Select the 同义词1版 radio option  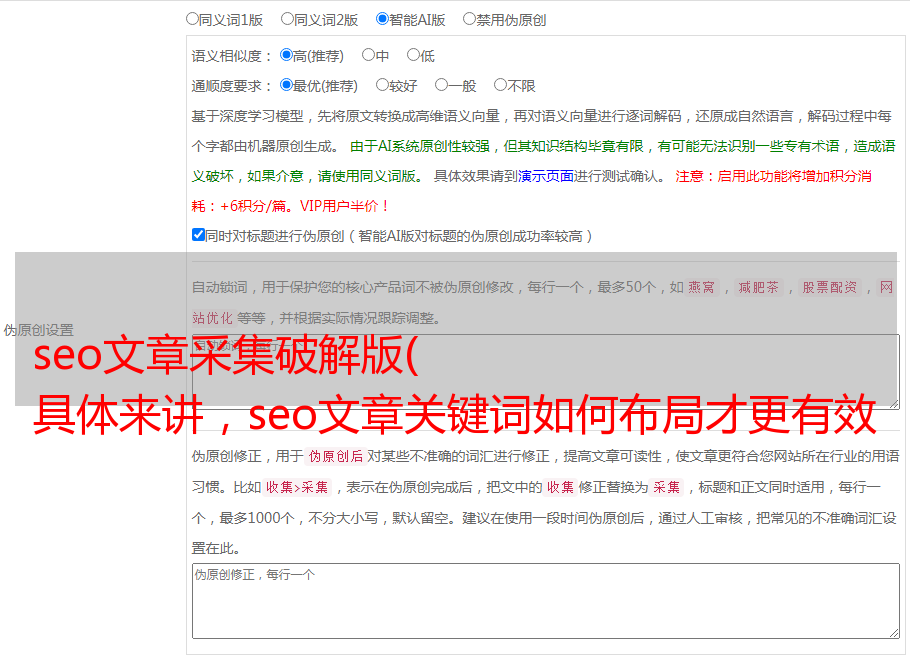click(192, 19)
